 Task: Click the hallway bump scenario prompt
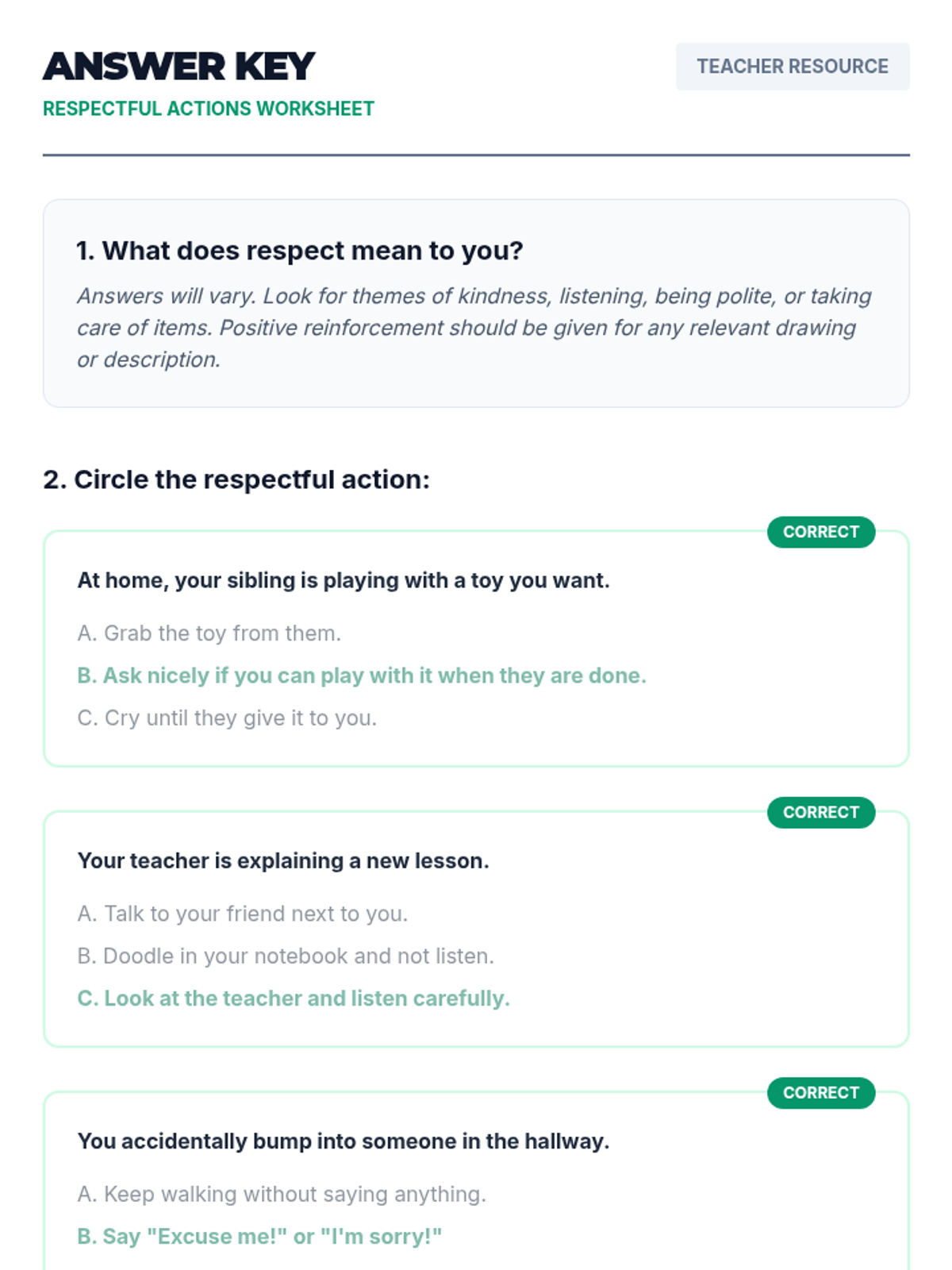(344, 1141)
